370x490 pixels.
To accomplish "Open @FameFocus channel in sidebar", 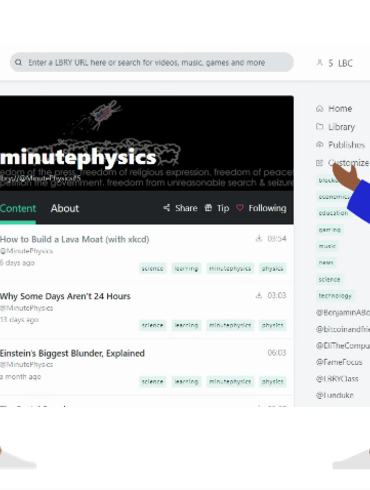I will point(339,362).
